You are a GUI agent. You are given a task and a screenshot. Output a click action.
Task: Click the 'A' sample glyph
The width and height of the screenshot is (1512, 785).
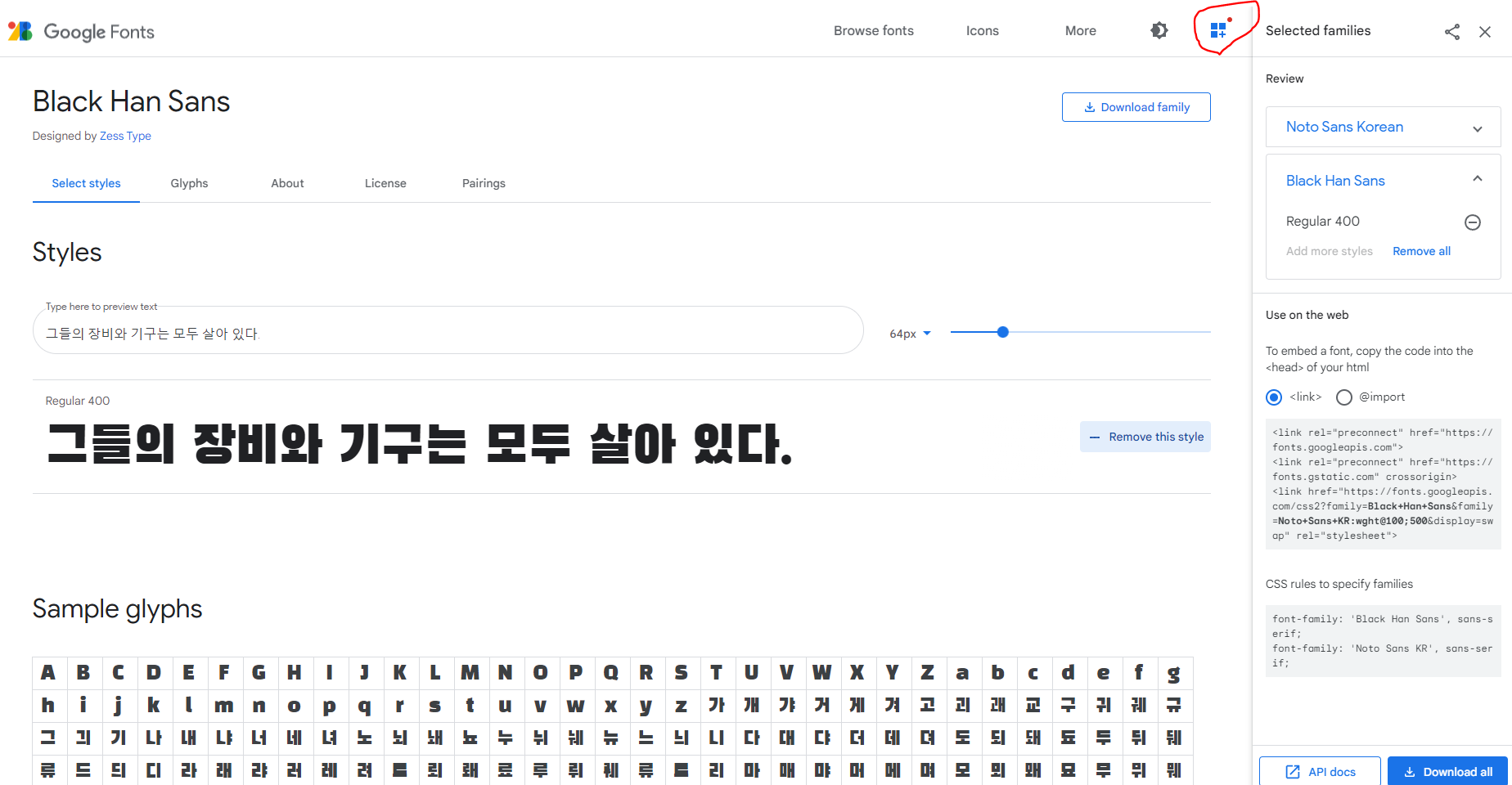[x=49, y=673]
